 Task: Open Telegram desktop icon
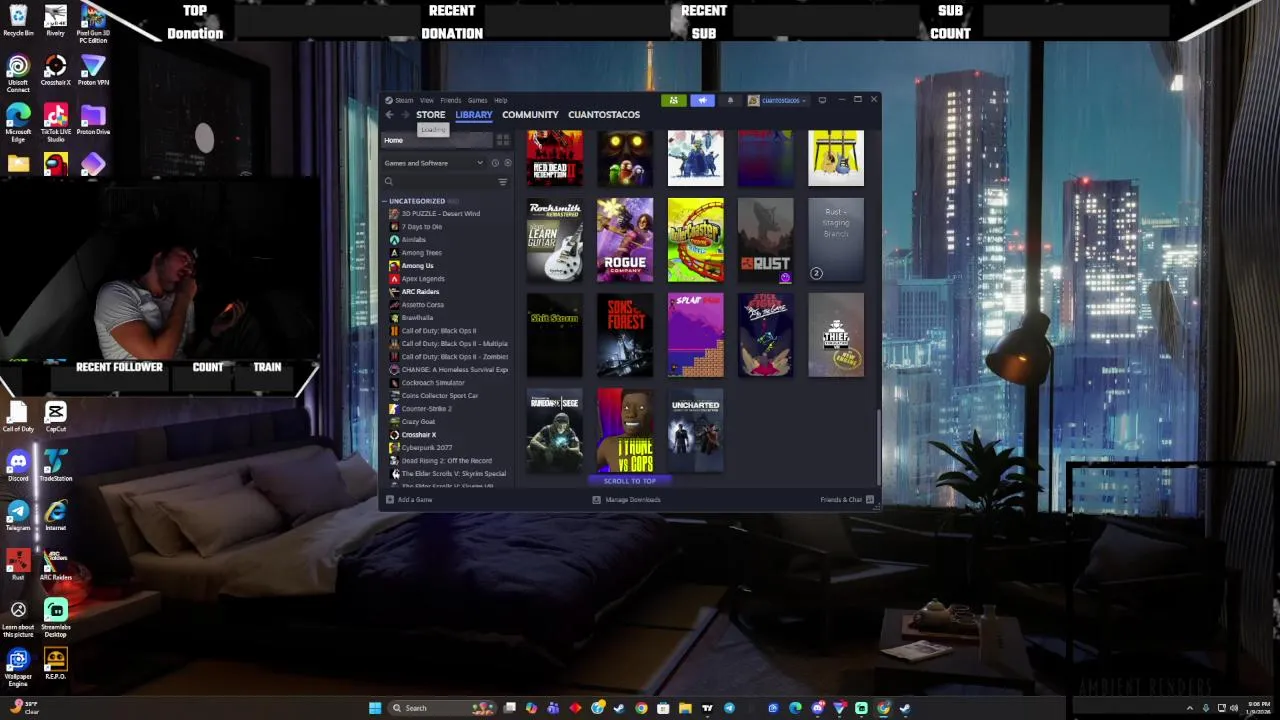point(18,515)
